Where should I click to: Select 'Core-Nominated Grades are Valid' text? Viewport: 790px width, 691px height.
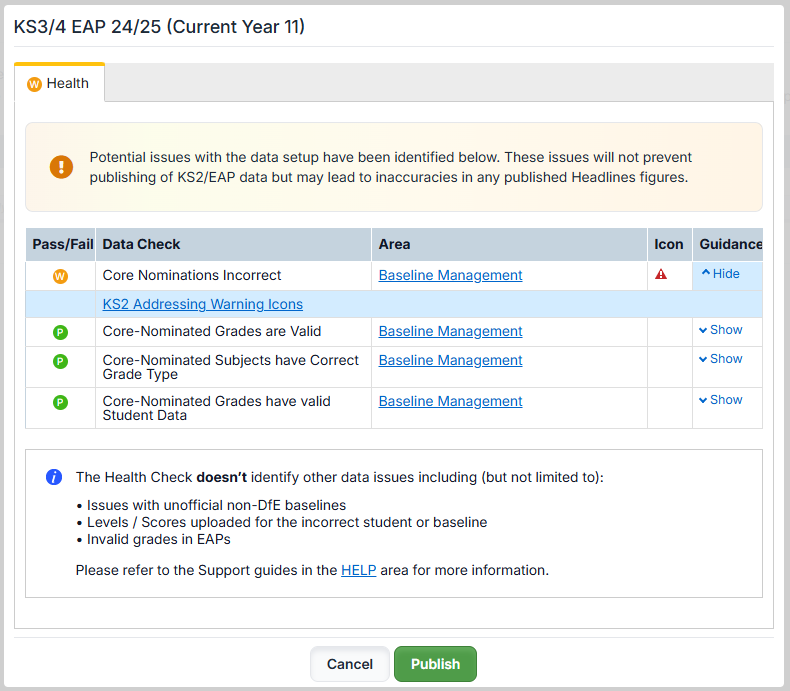[x=212, y=331]
